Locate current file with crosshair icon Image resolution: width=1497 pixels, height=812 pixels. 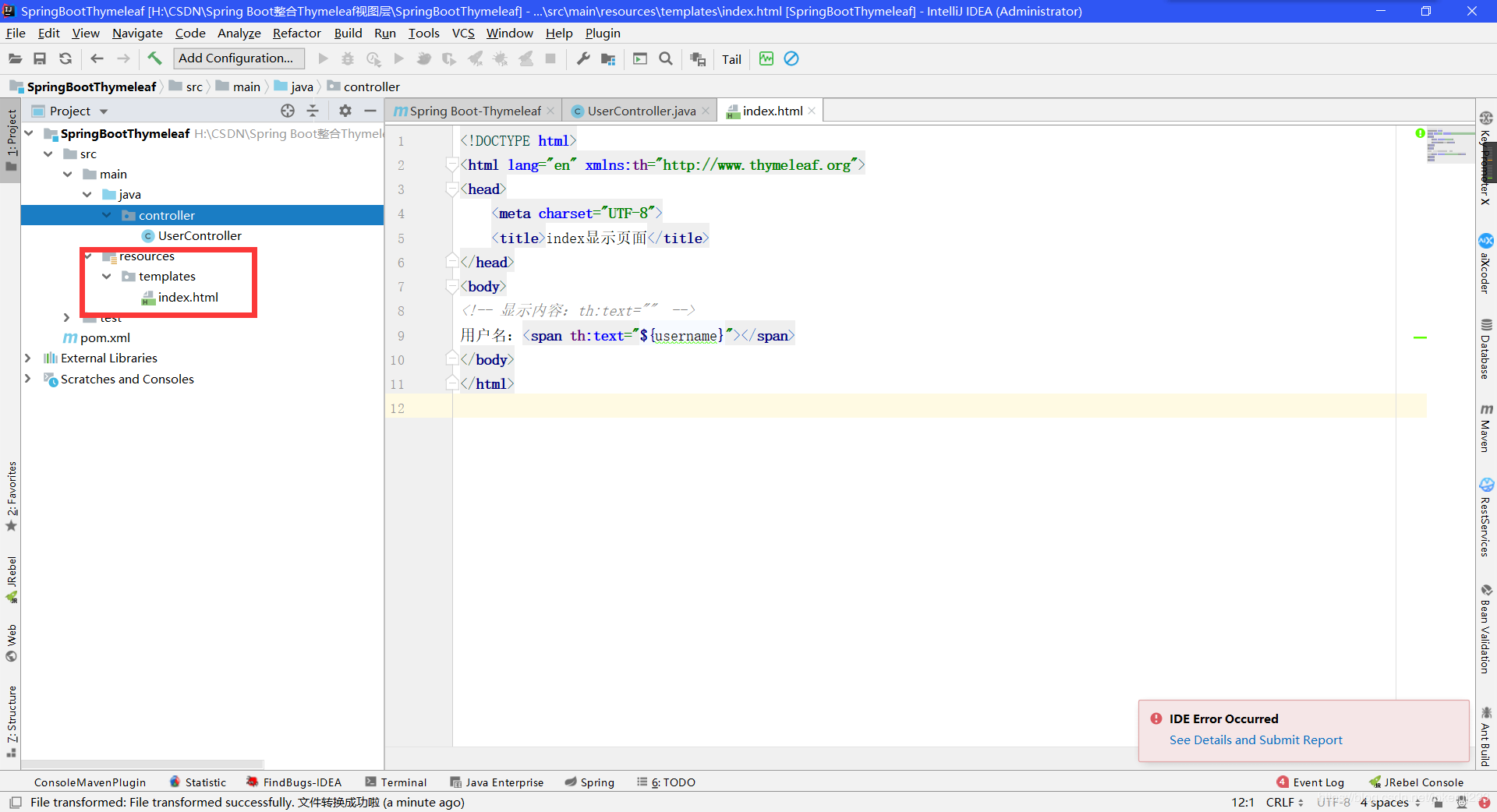[x=288, y=111]
